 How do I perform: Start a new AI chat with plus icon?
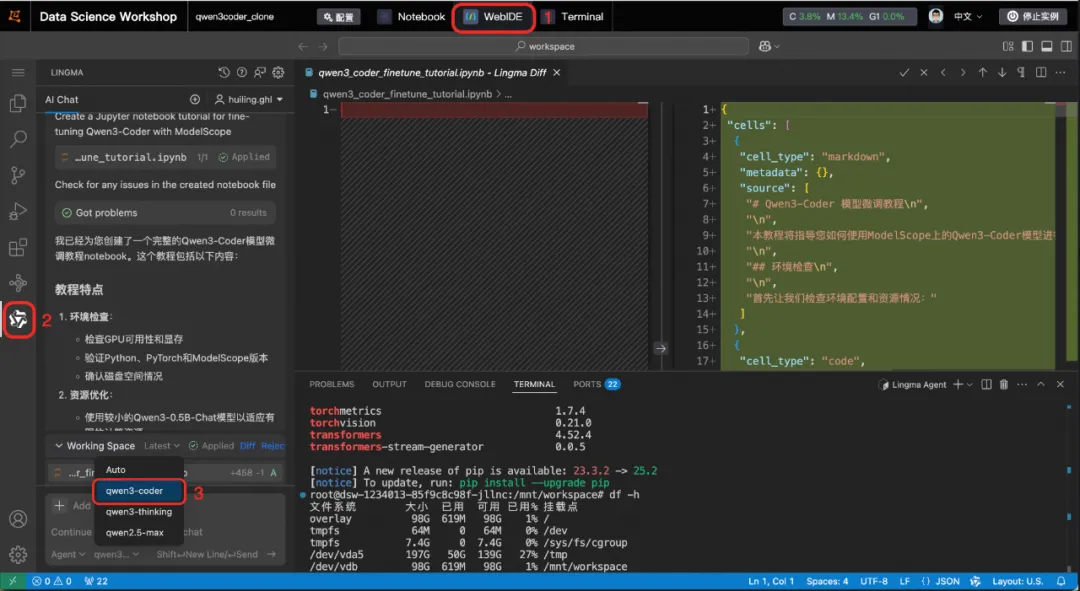pyautogui.click(x=195, y=99)
